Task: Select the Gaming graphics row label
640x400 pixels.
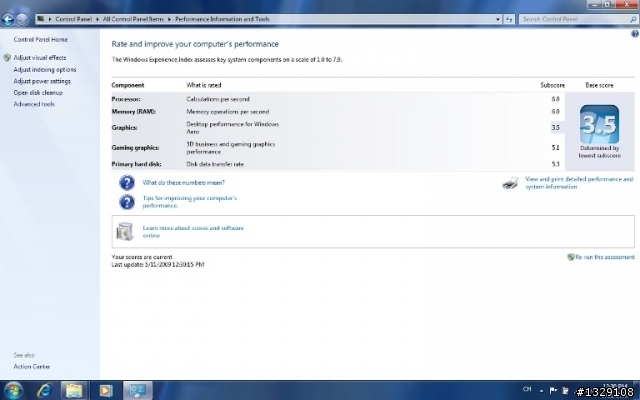Action: tap(135, 147)
